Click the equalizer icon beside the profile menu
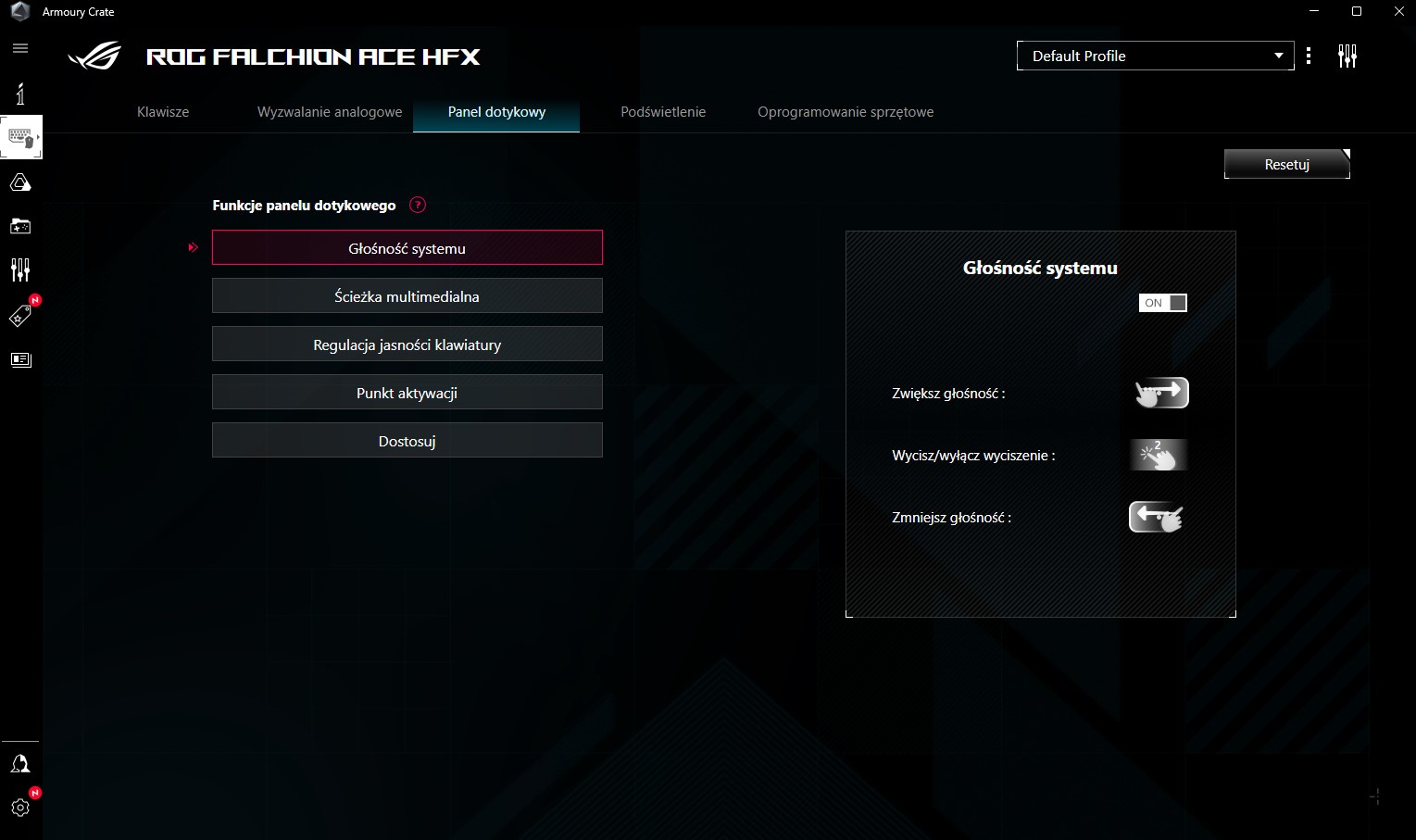This screenshot has width=1416, height=840. click(1347, 56)
